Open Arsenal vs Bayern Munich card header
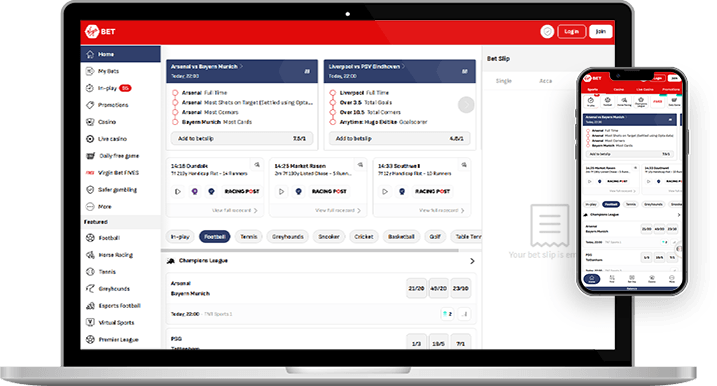Screen dimensions: 717x386 [x=242, y=71]
